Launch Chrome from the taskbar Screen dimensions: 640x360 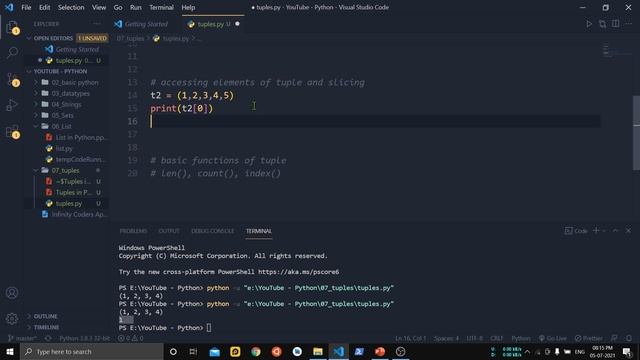(256, 351)
